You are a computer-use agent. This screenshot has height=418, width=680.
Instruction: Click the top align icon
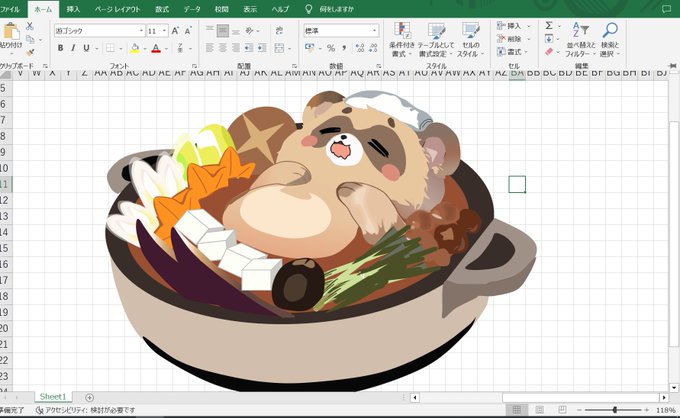pyautogui.click(x=210, y=30)
